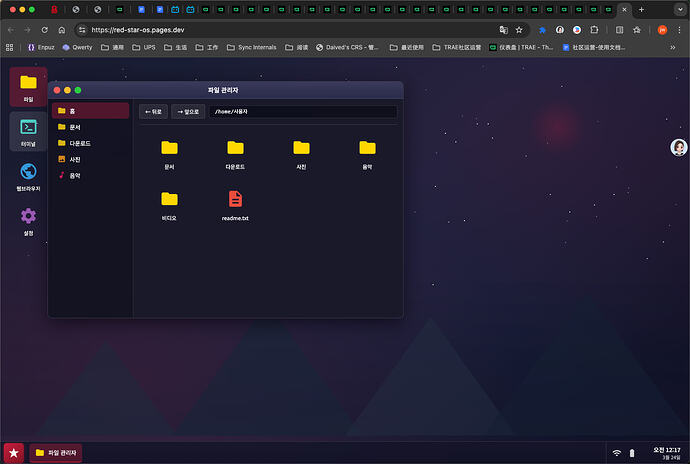This screenshot has height=464, width=690.
Task: Go forward with the → 앞으로 button
Action: coord(188,112)
